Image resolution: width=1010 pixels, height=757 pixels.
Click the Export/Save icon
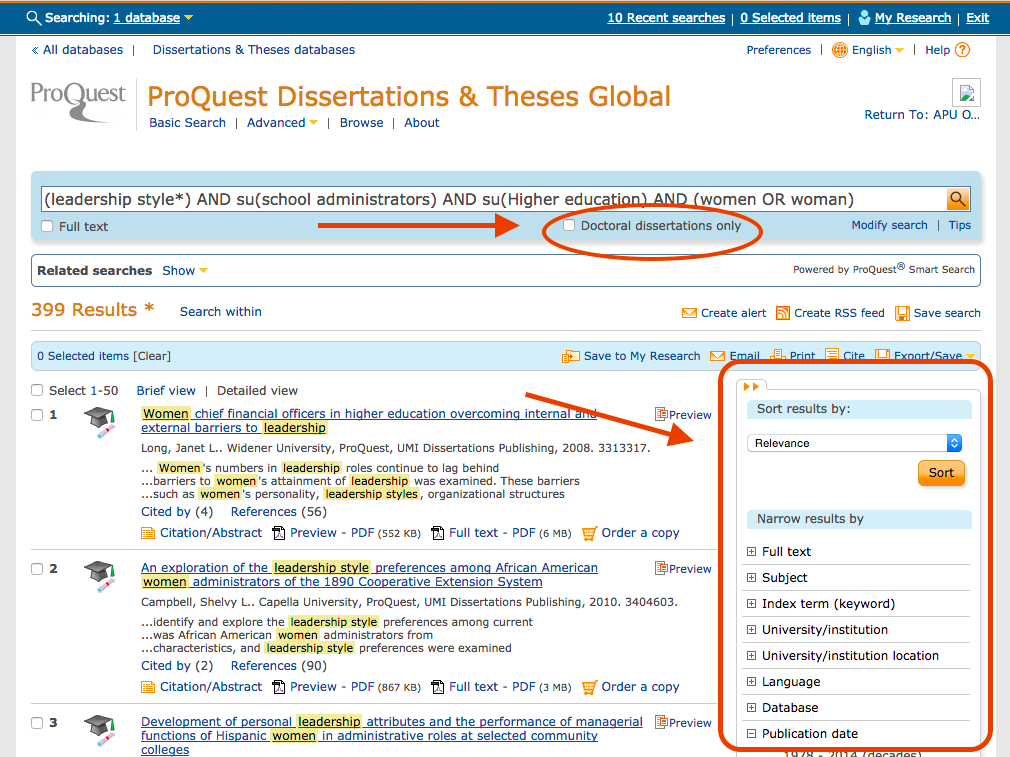point(882,354)
